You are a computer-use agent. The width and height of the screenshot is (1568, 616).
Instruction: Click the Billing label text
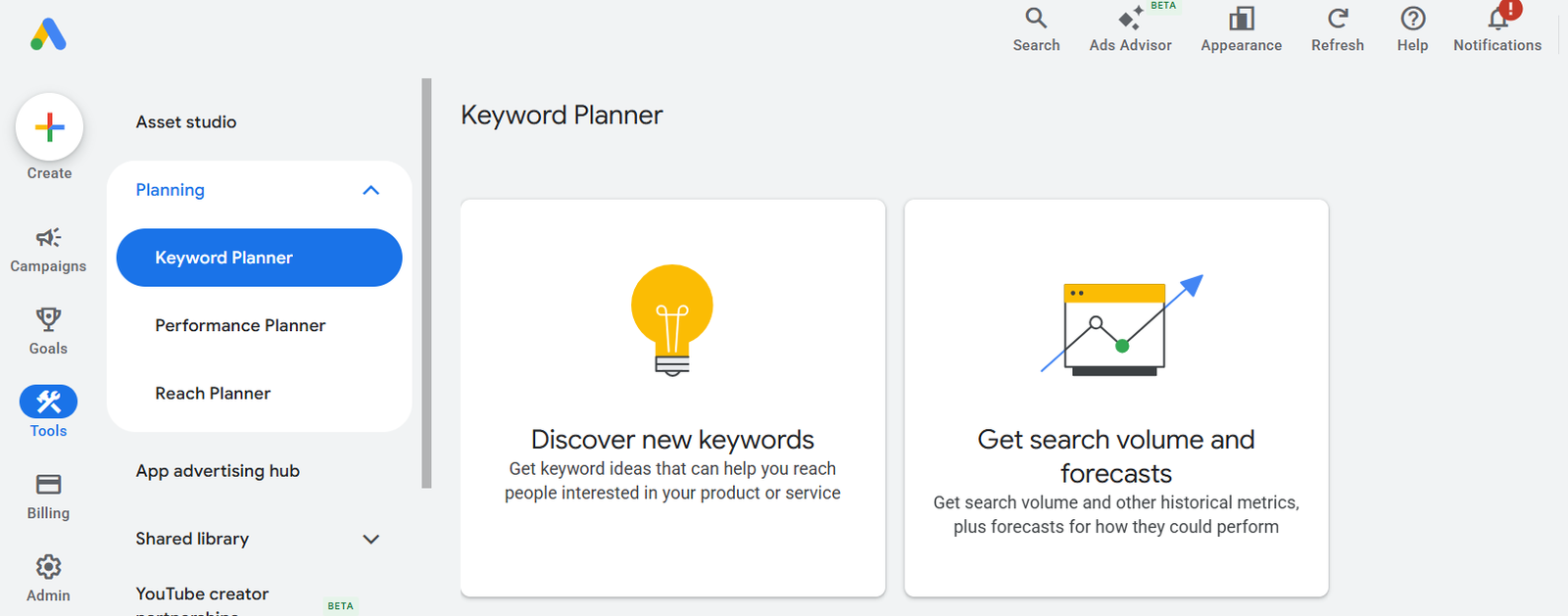tap(48, 513)
